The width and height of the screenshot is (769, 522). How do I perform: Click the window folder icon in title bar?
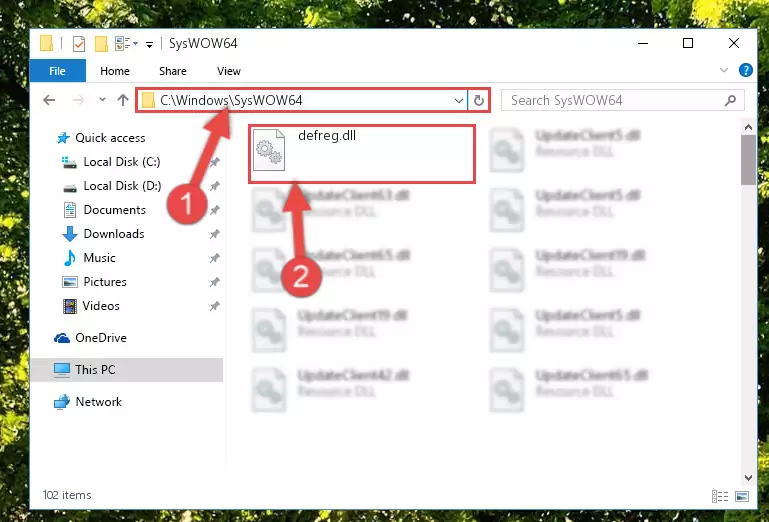[x=46, y=44]
